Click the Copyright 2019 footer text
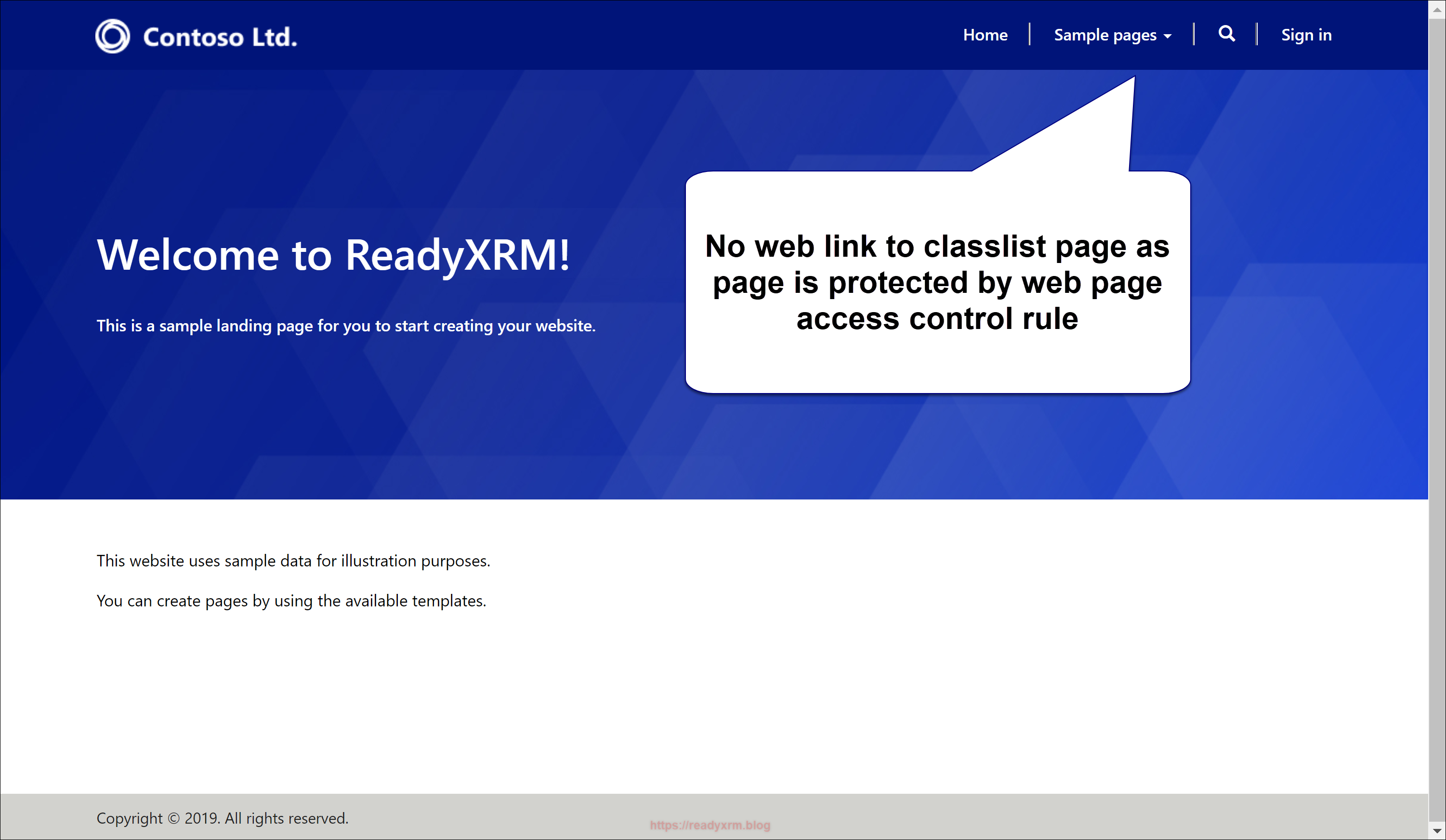 click(x=222, y=818)
